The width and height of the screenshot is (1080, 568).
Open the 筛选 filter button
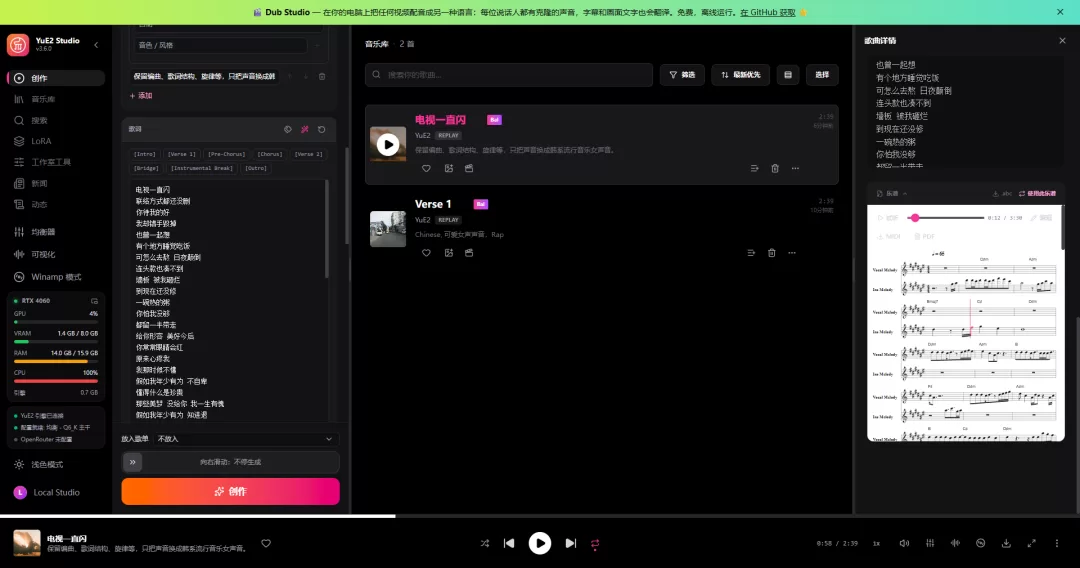pos(682,74)
